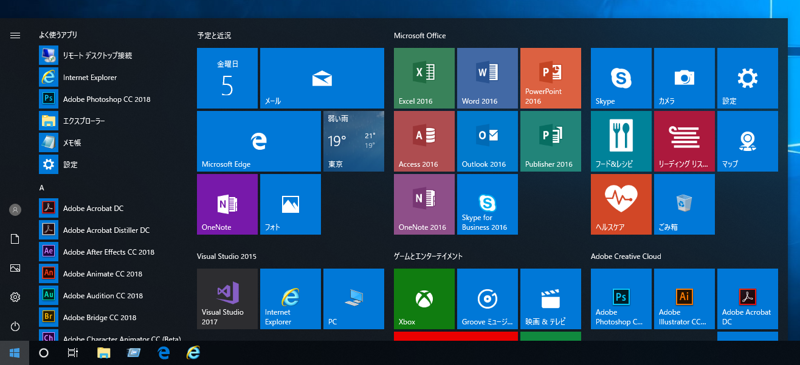This screenshot has width=800, height=365.
Task: Click the letter A section header
Action: pos(42,188)
